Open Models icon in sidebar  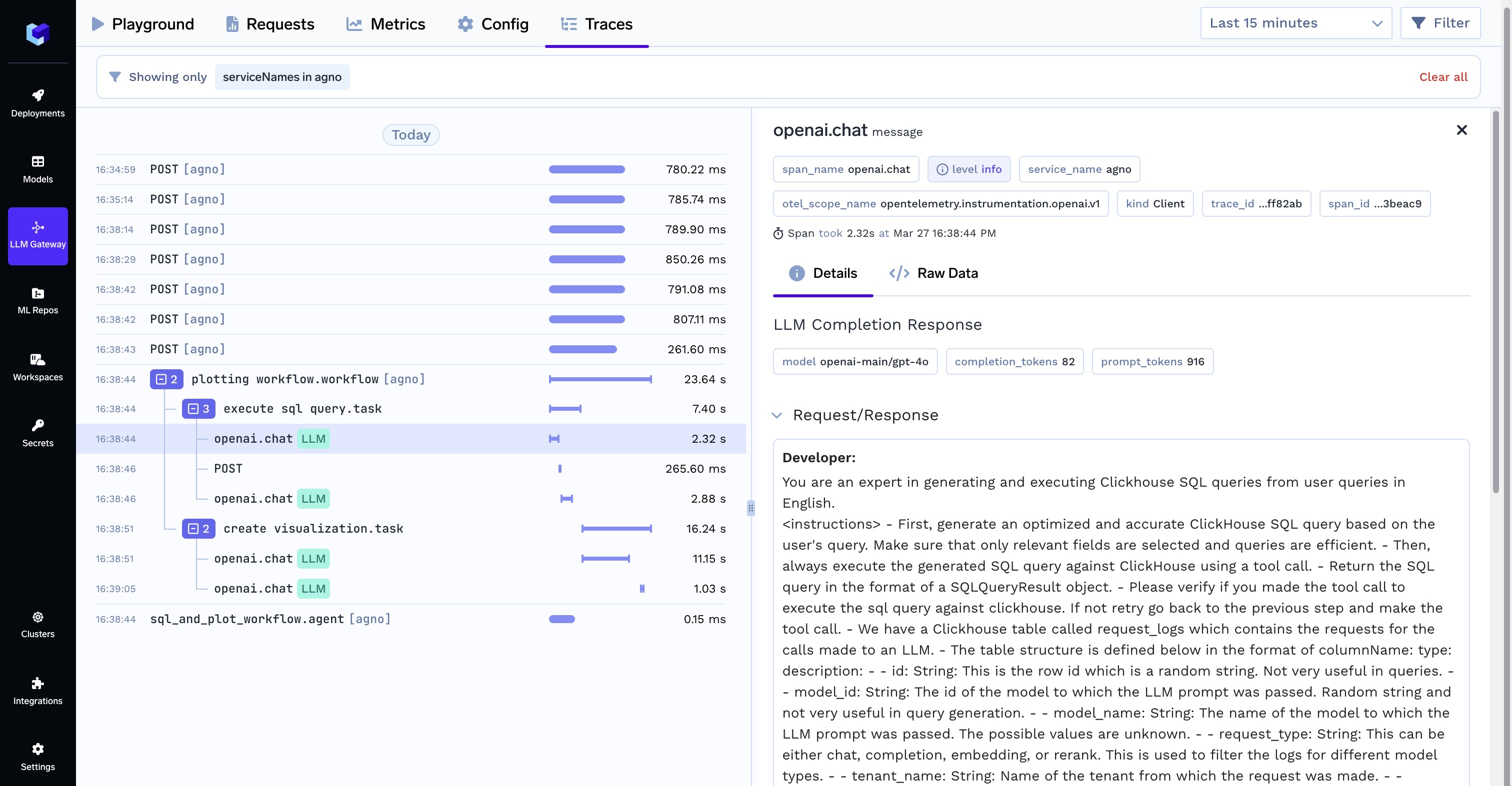click(x=37, y=161)
